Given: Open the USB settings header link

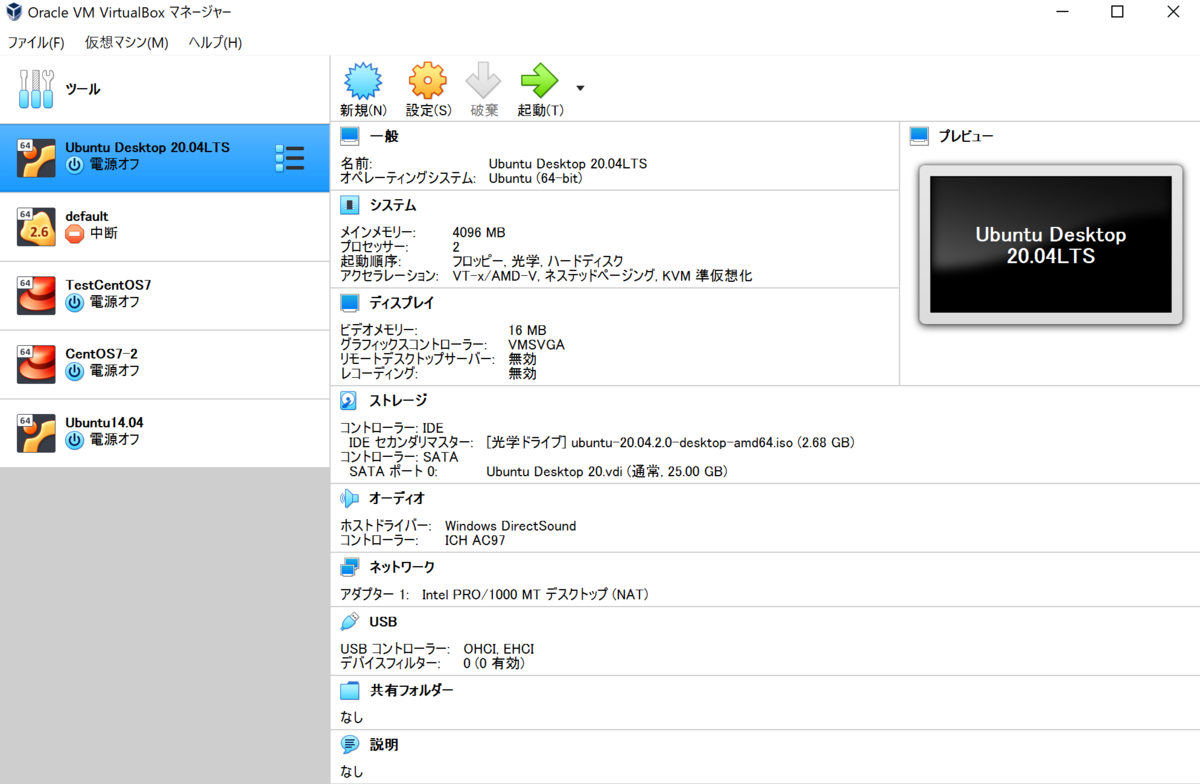Looking at the screenshot, I should (x=383, y=622).
